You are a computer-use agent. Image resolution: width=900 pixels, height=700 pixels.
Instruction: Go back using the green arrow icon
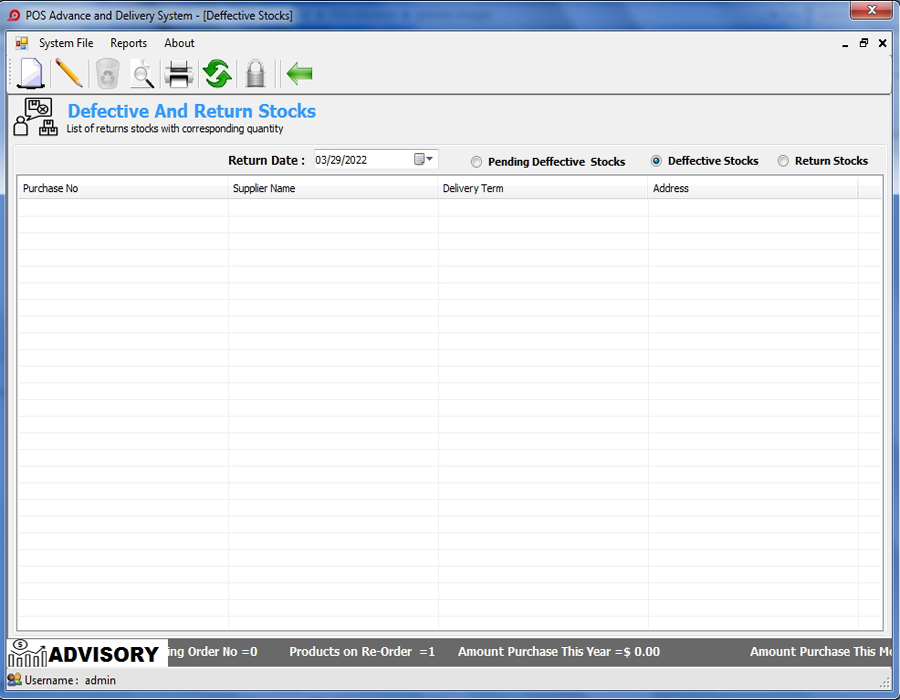(297, 73)
